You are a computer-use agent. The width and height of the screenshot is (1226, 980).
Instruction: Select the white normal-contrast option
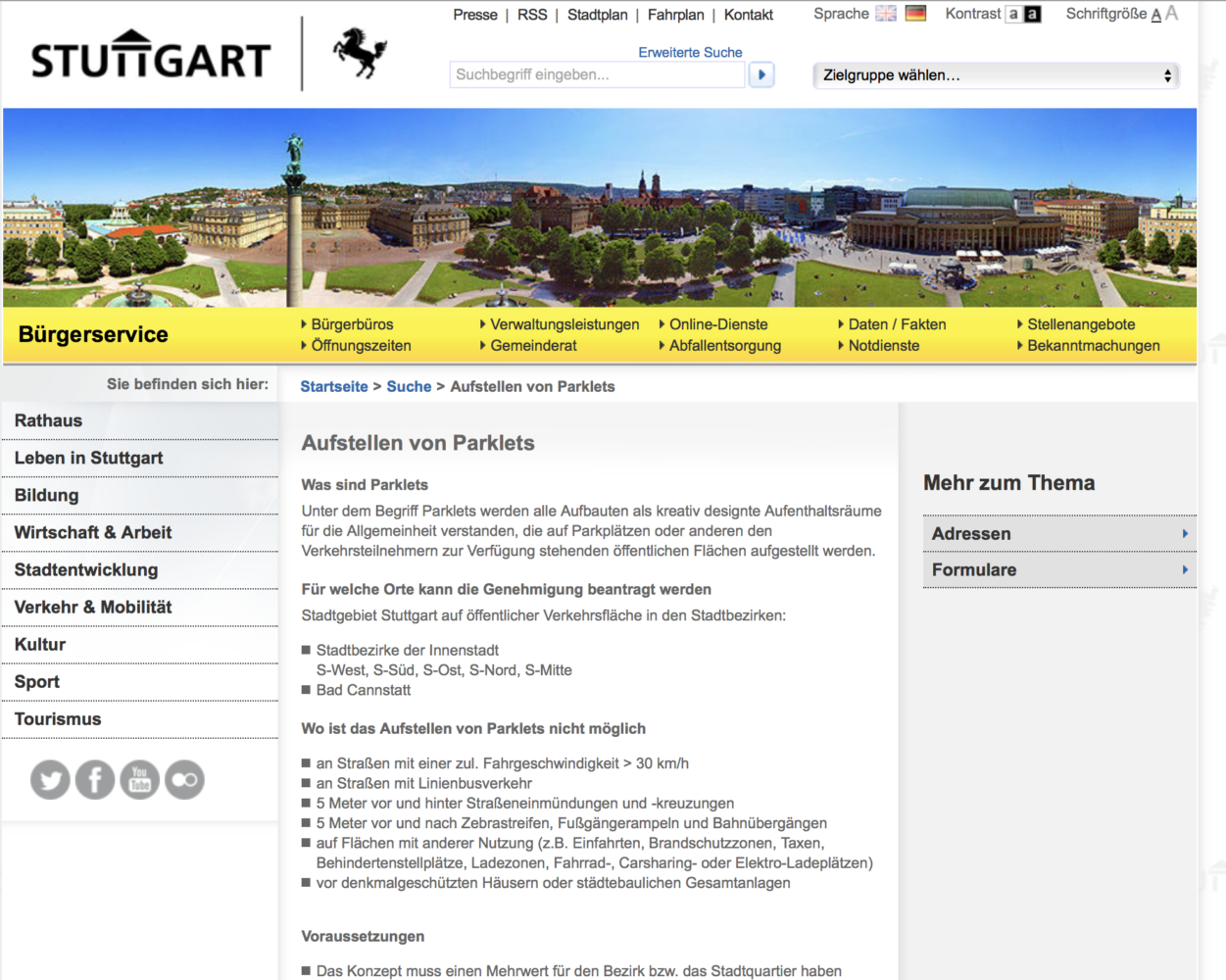click(1013, 14)
